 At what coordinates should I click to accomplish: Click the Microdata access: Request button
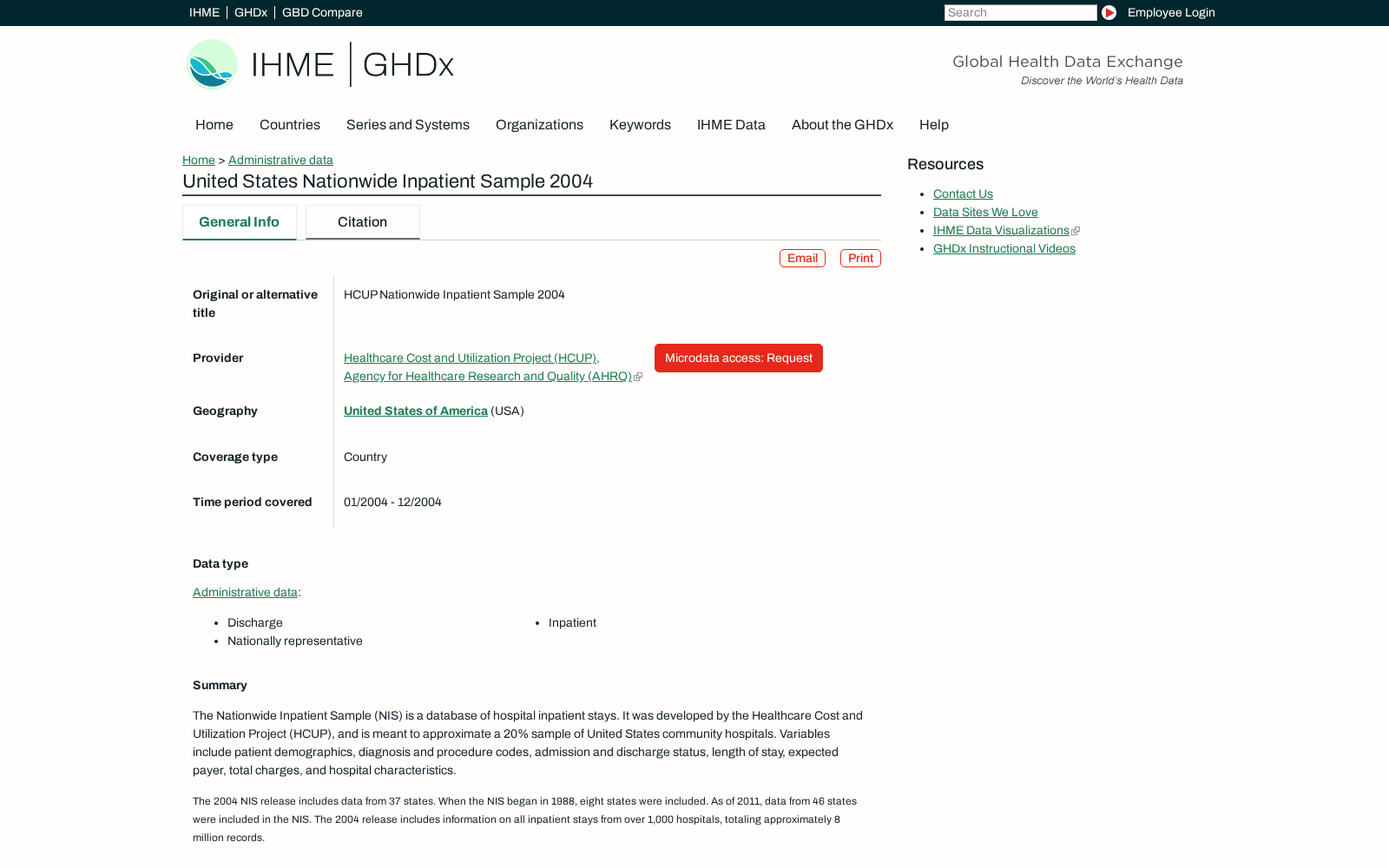pos(739,358)
